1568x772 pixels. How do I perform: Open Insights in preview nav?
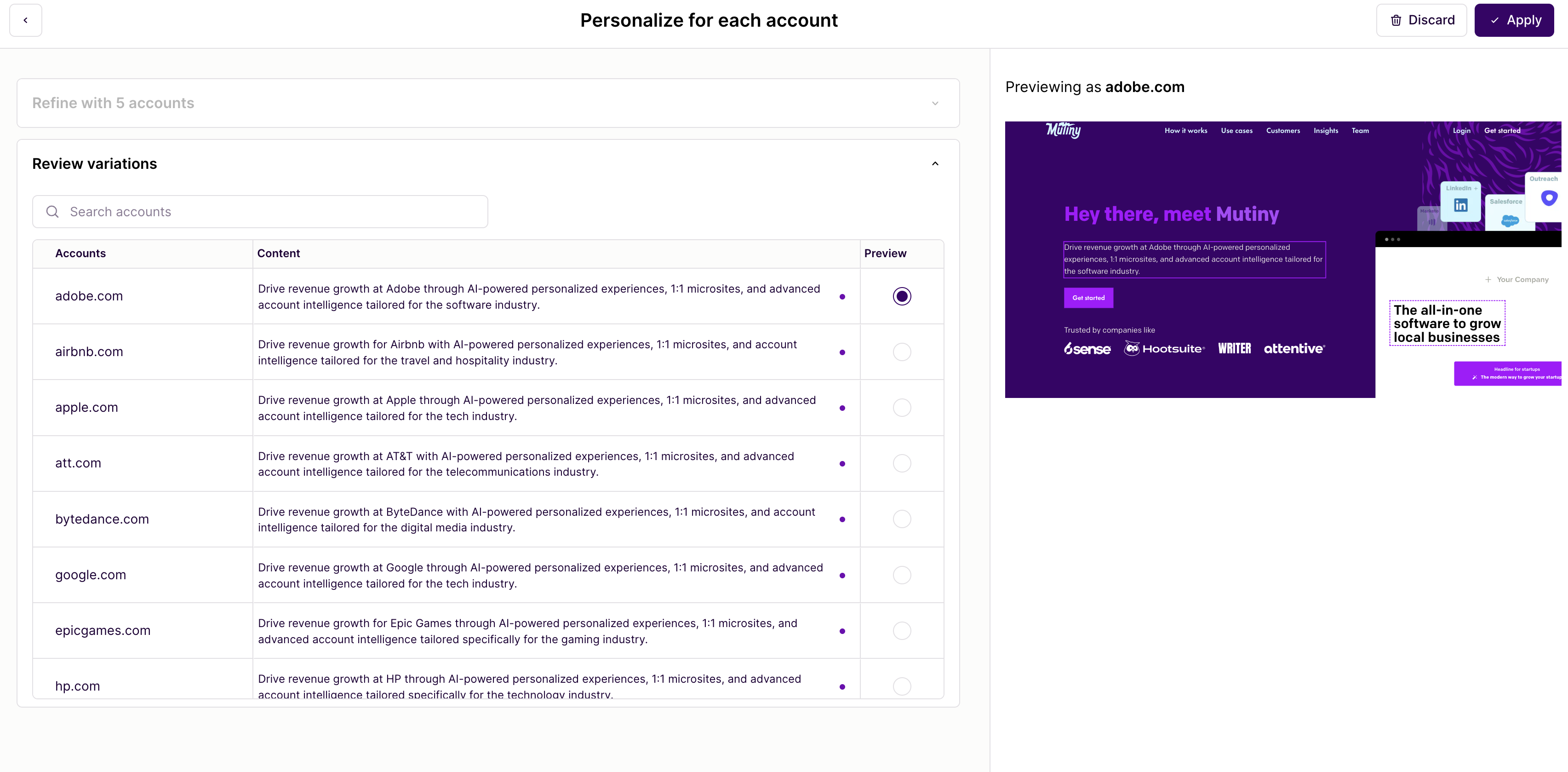(1326, 130)
